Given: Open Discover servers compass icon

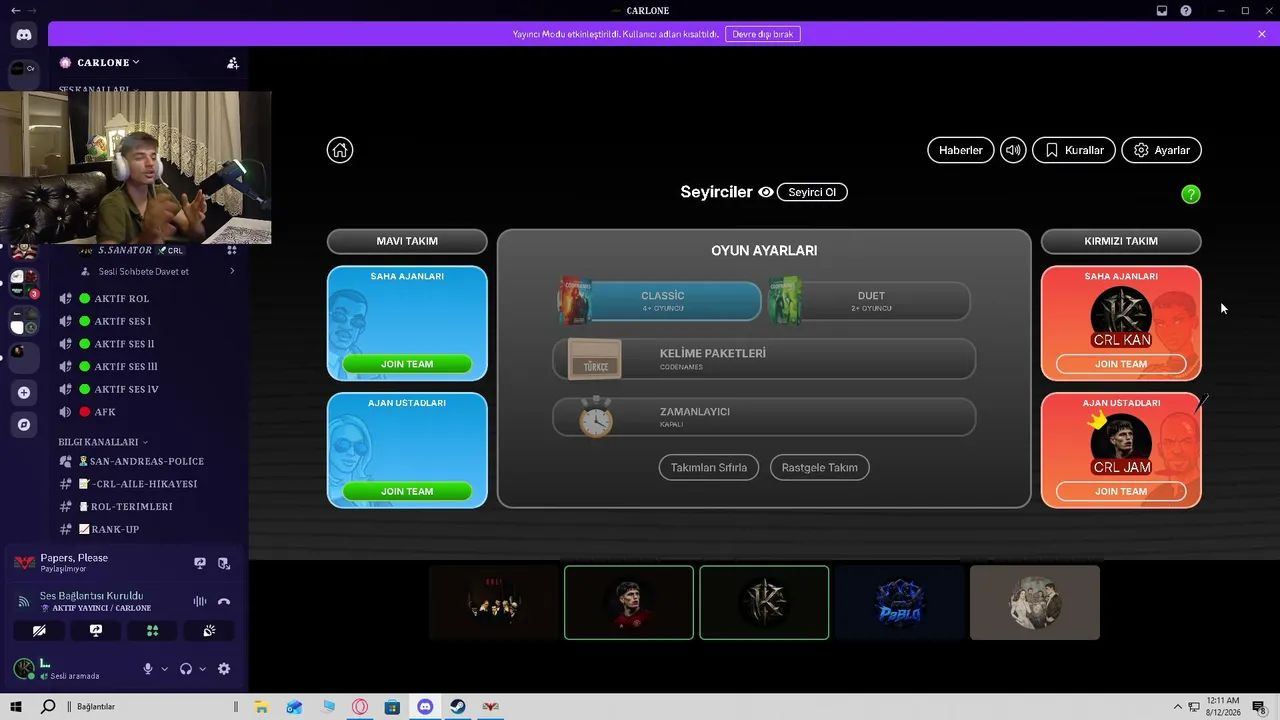Looking at the screenshot, I should coord(24,425).
